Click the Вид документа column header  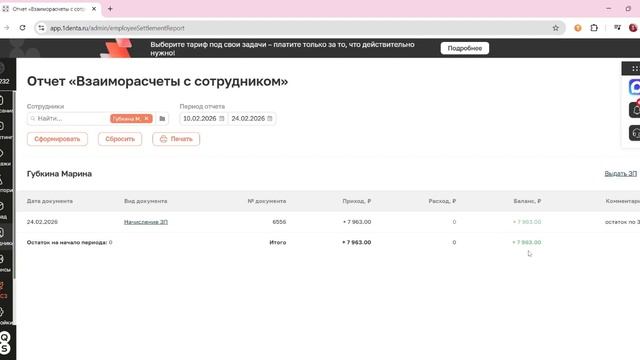pos(146,201)
